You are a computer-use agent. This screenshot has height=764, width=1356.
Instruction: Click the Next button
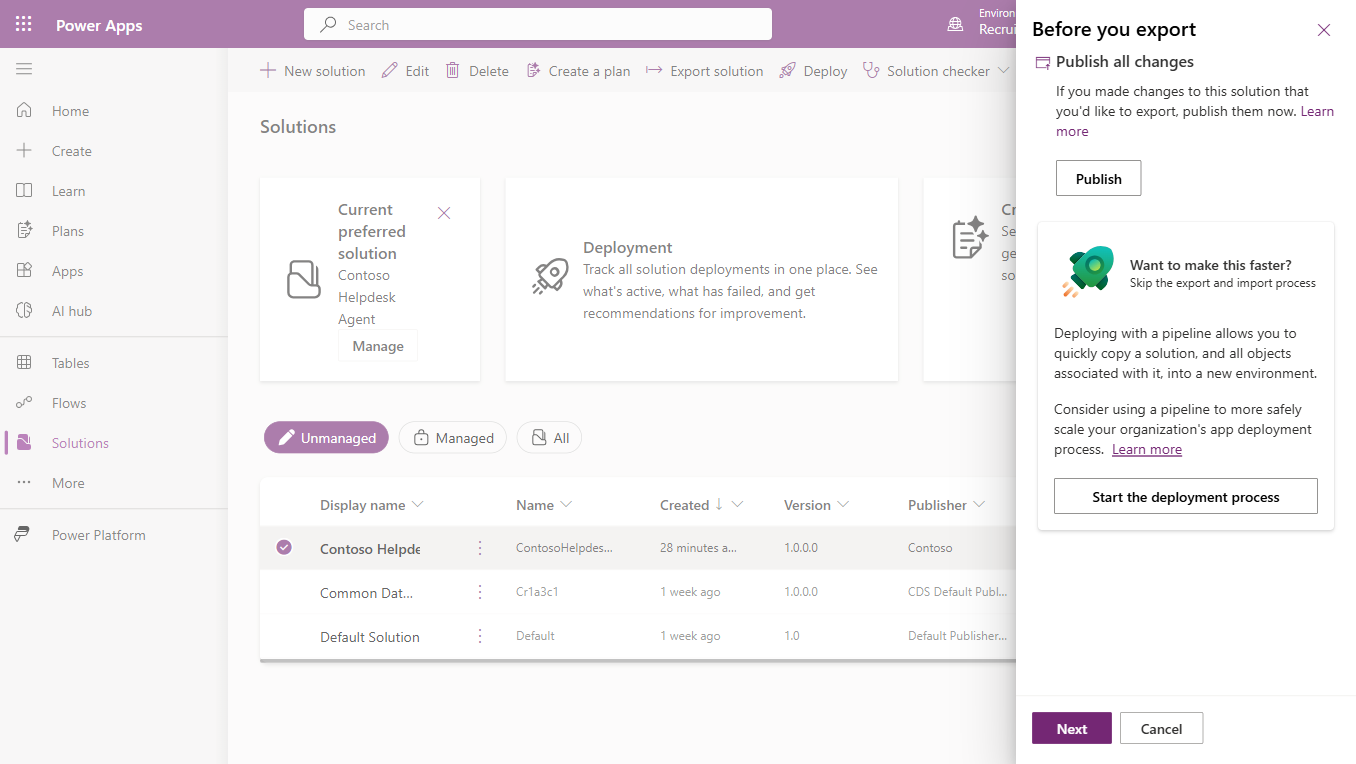click(x=1072, y=728)
